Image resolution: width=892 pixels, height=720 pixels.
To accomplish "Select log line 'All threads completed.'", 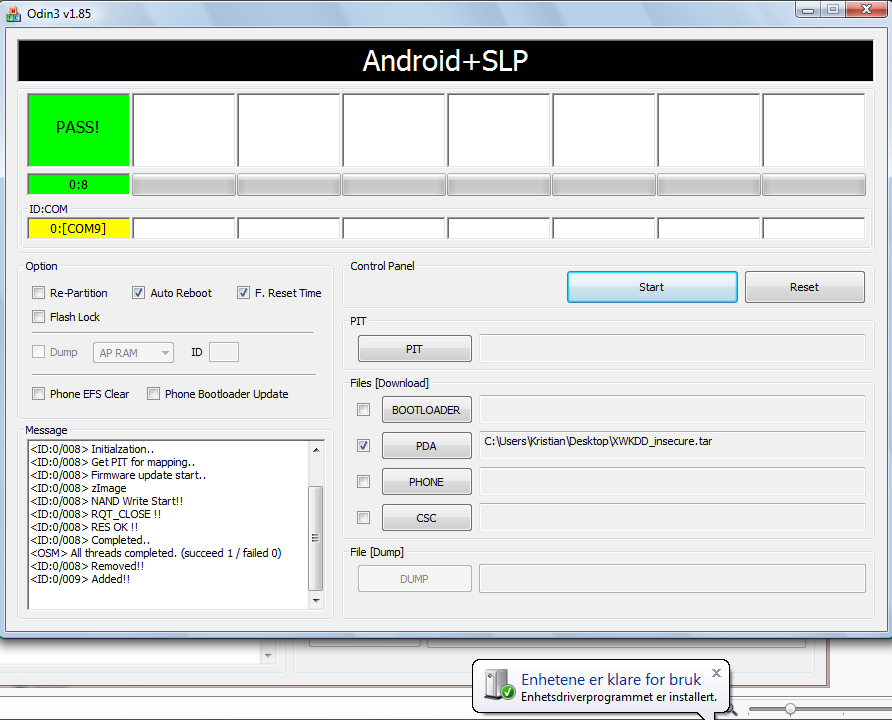I will 156,553.
